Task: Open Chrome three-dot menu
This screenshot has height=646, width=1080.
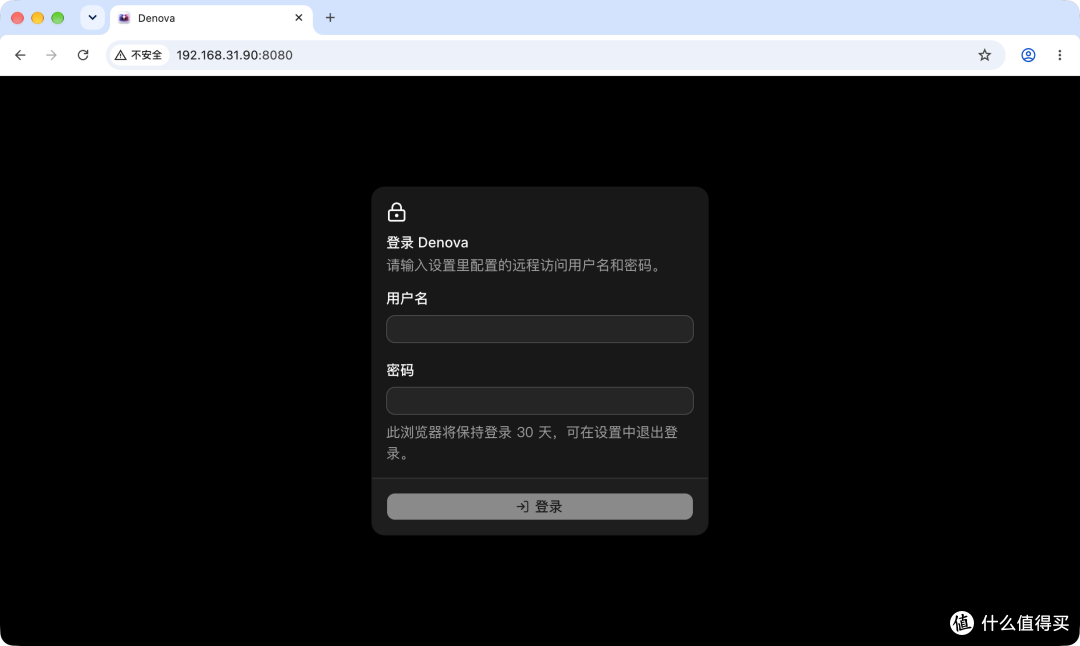Action: [x=1059, y=55]
